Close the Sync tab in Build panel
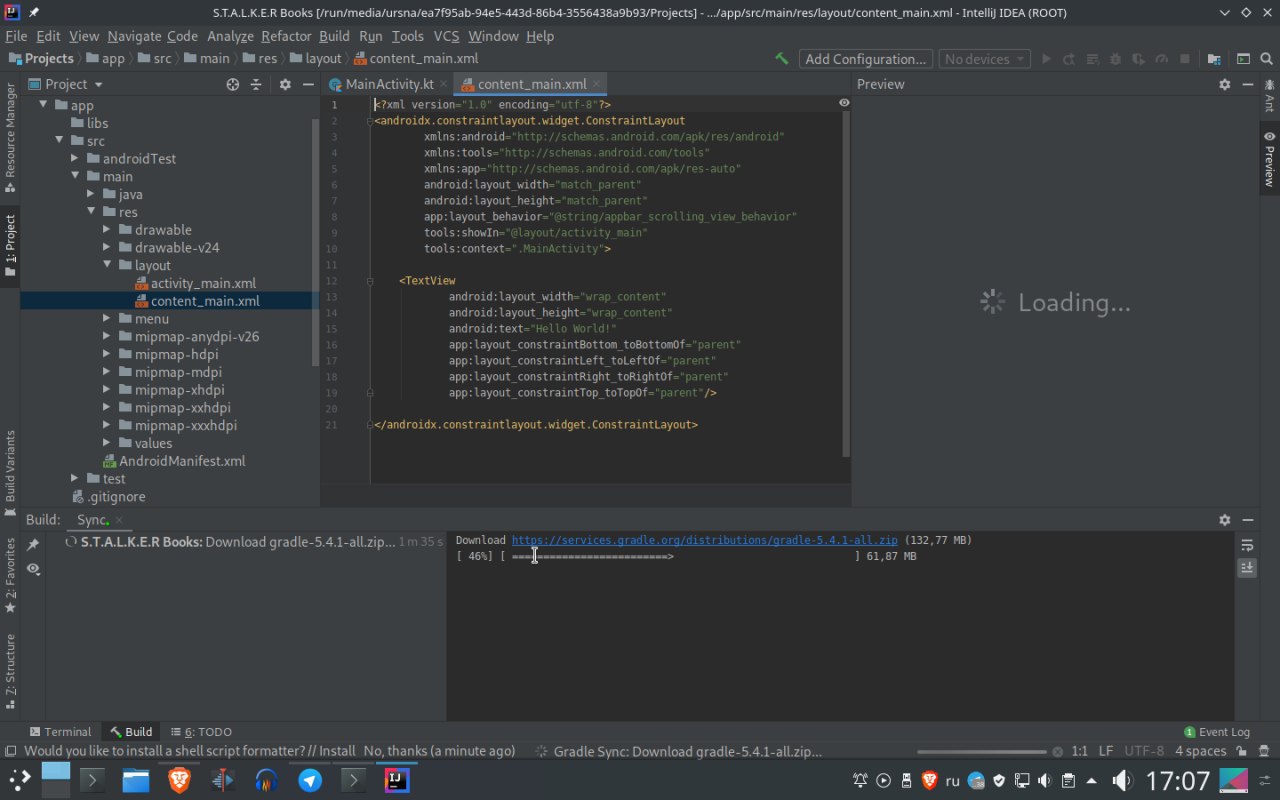This screenshot has height=800, width=1280. 118,520
